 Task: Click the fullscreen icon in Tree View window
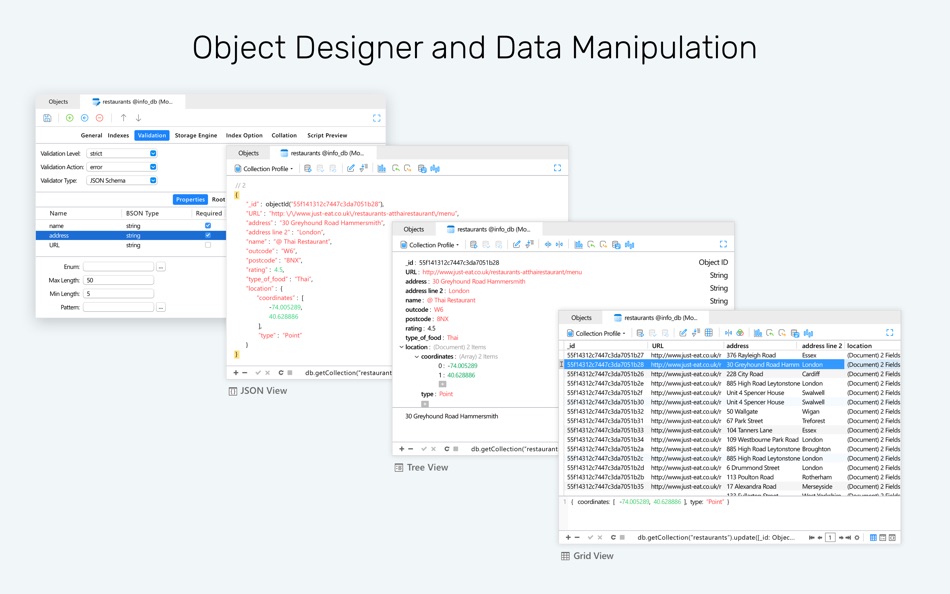723,244
